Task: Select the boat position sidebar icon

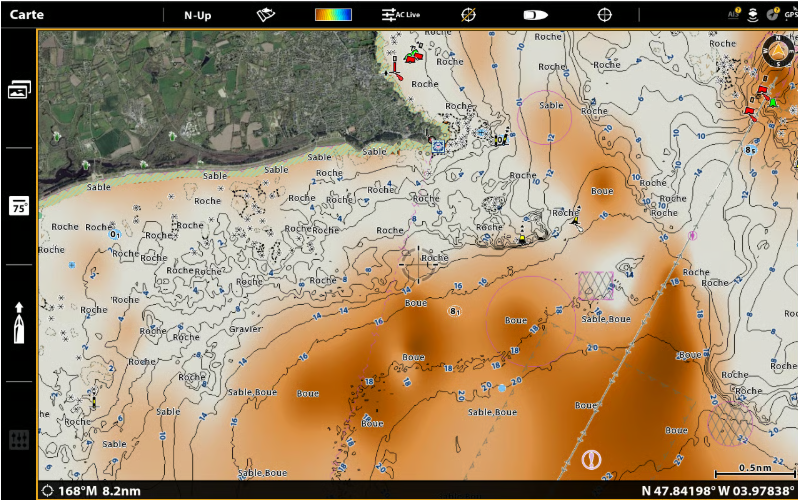Action: click(19, 322)
